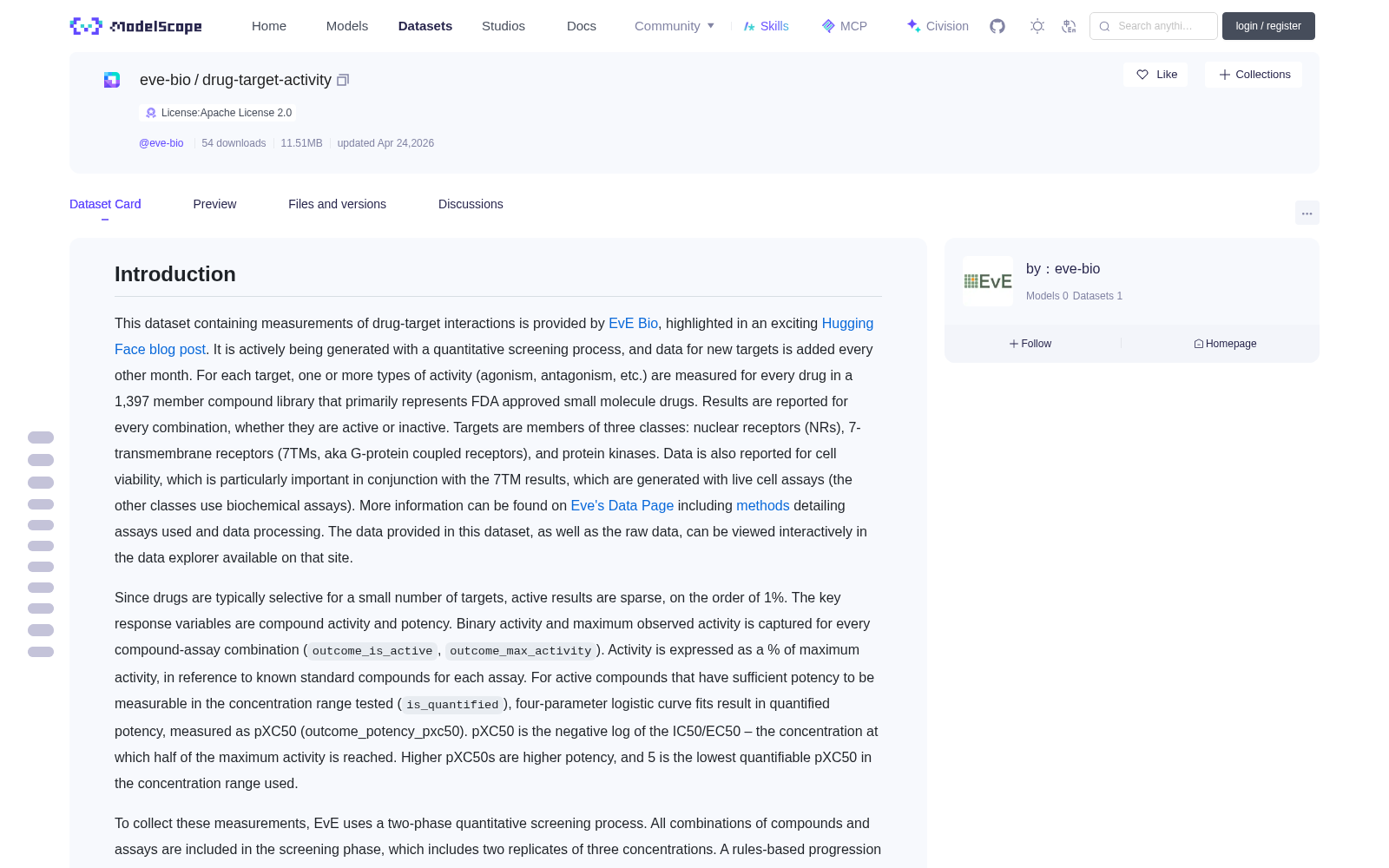Open the Skills nav link
Viewport: 1389px width, 868px height.
(767, 26)
